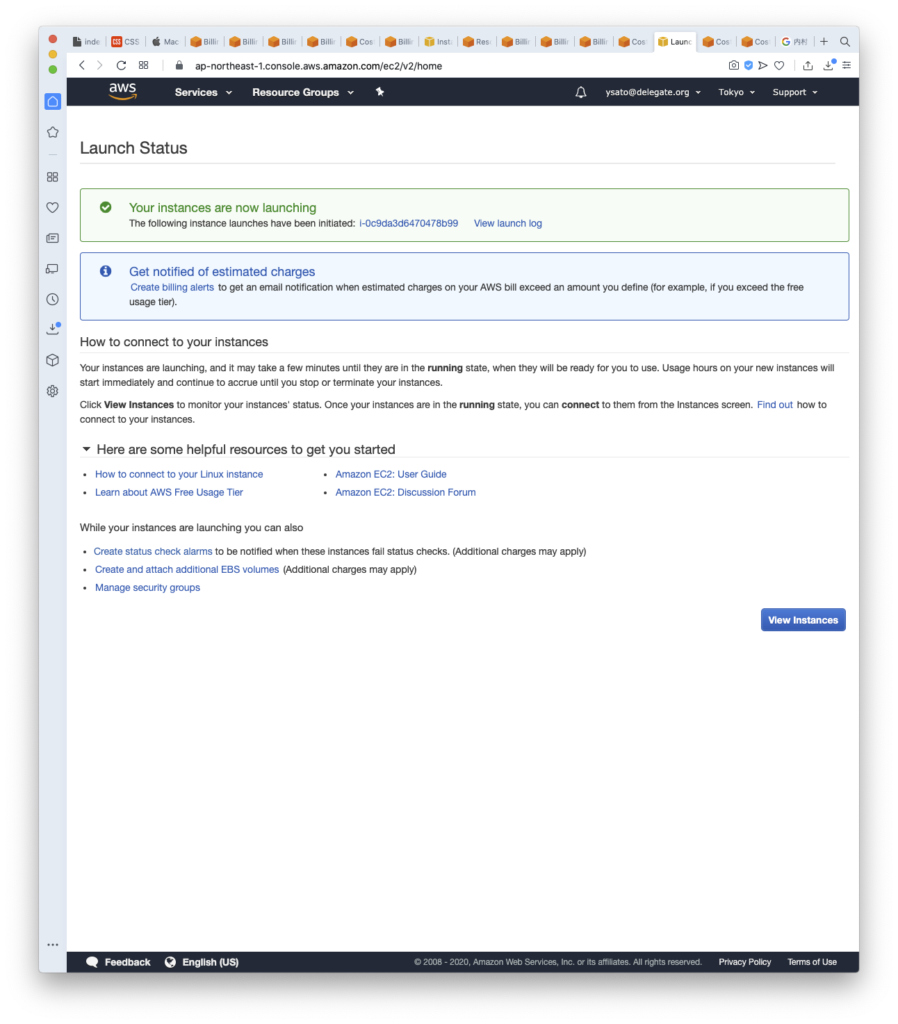Viewport: 898px width, 1024px height.
Task: Open the AWS notifications bell
Action: (x=581, y=92)
